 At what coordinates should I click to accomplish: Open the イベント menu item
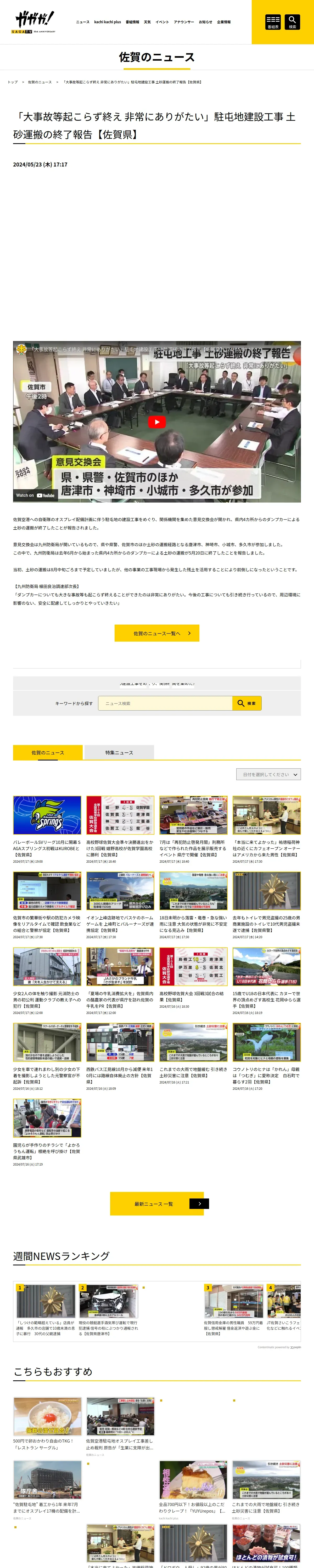[x=162, y=22]
